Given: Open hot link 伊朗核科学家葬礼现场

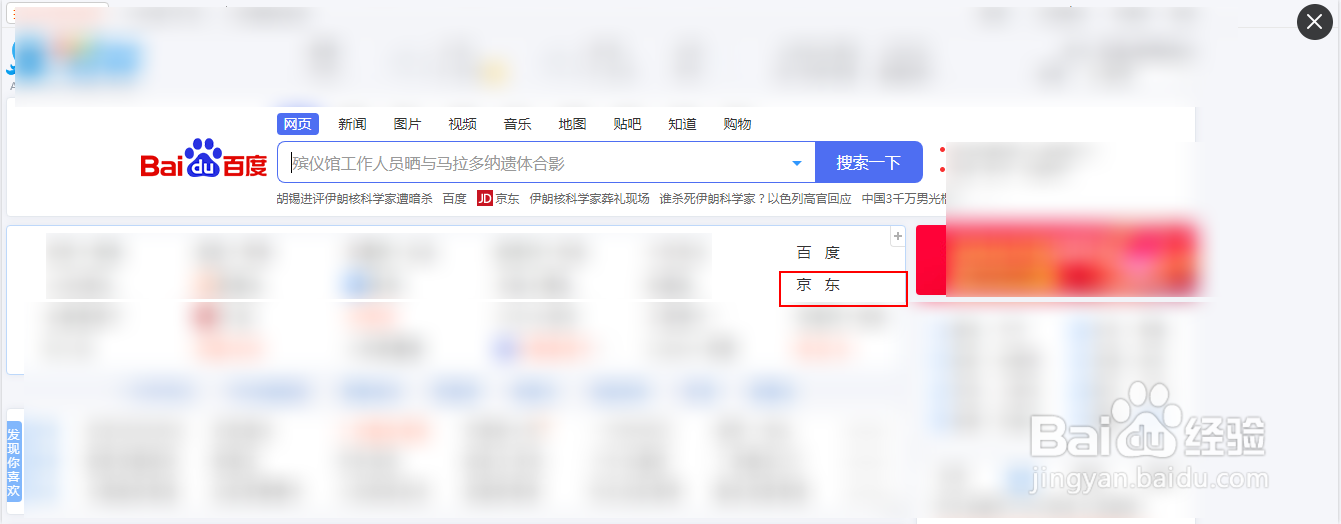Looking at the screenshot, I should 589,198.
